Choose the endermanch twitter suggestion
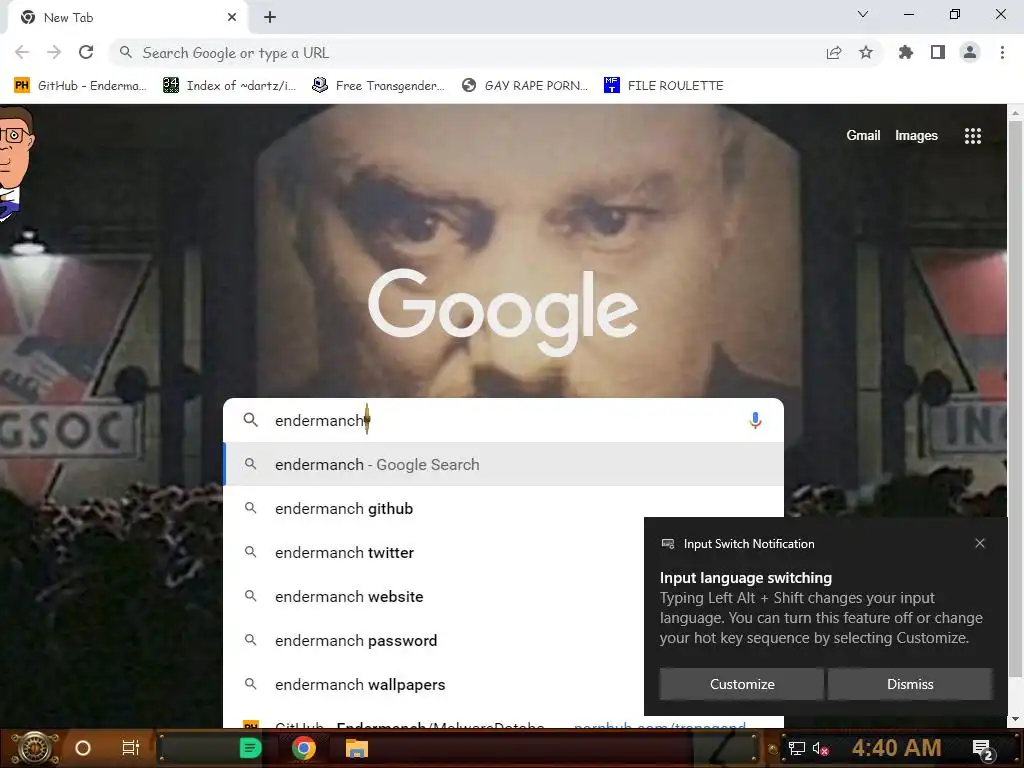The height and width of the screenshot is (768, 1024). click(434, 552)
